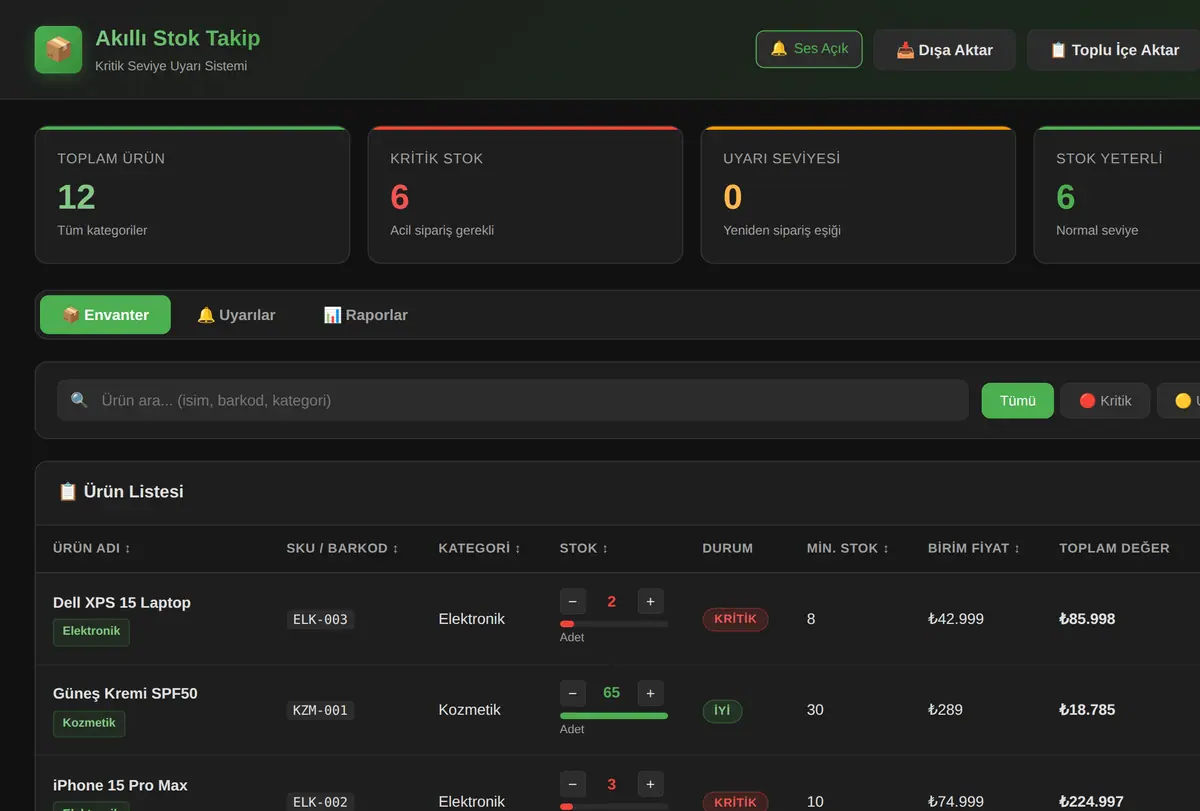Screen dimensions: 1200x811
Task: Open Toplu İçe Aktar bulk import
Action: [1114, 50]
